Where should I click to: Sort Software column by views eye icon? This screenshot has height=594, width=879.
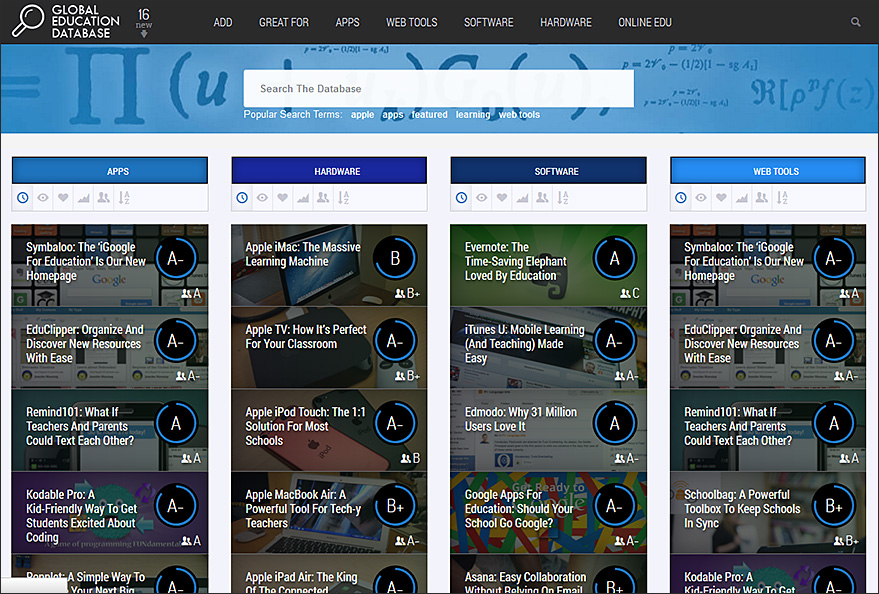point(482,198)
